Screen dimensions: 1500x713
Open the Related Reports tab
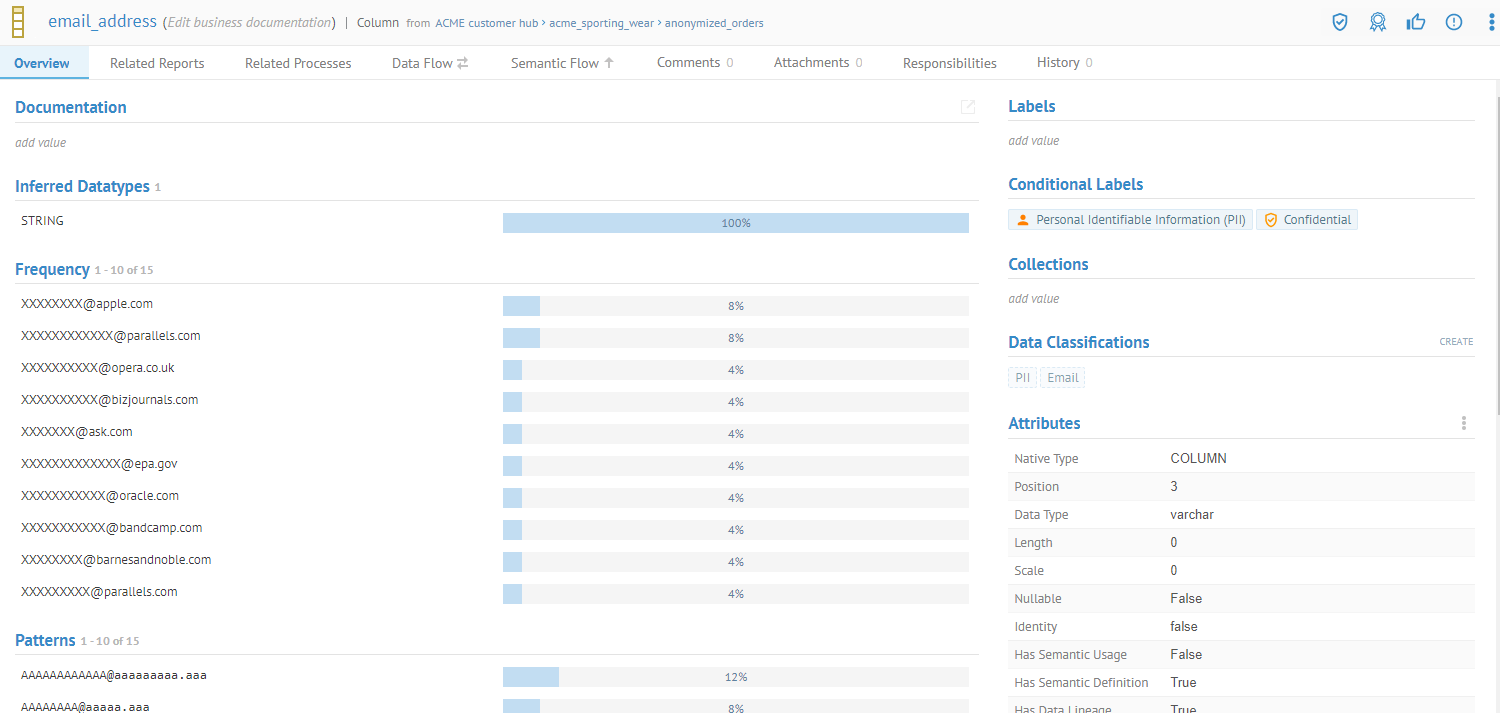157,63
